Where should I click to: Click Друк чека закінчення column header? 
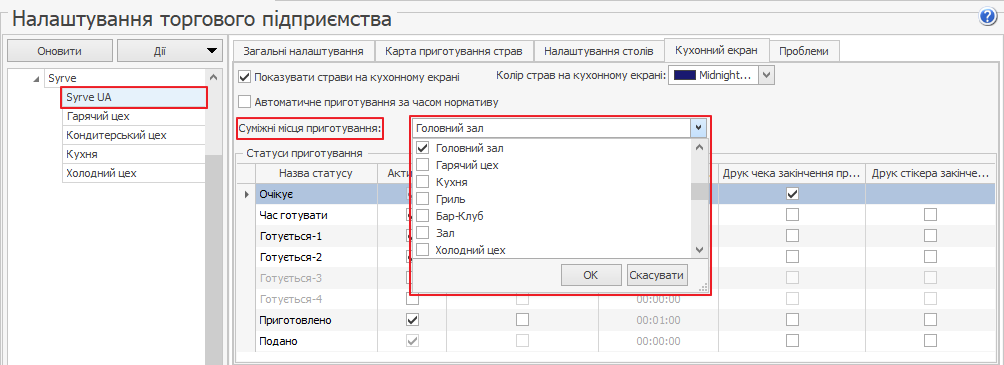791,173
